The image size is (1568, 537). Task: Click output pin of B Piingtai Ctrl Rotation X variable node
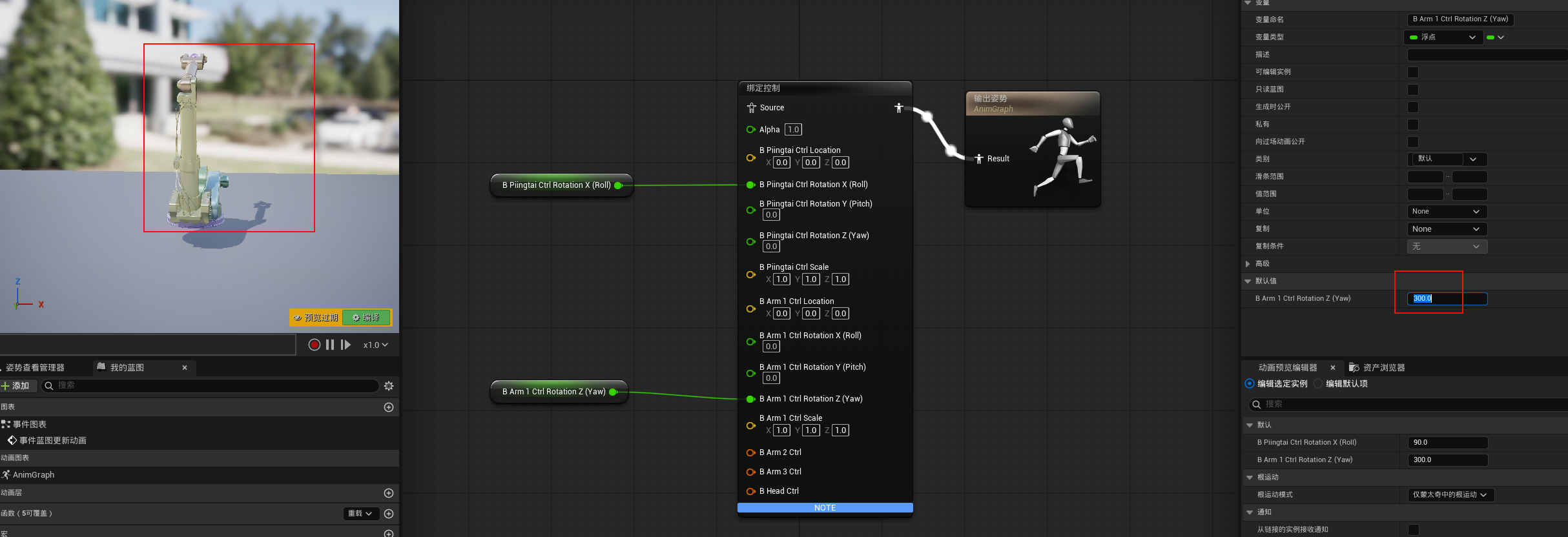click(618, 185)
